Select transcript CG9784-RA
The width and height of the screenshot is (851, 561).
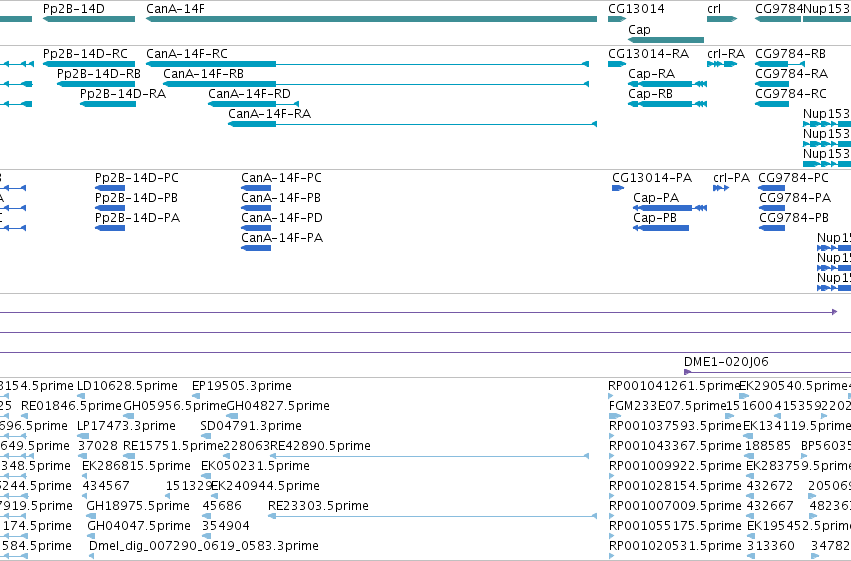[772, 84]
